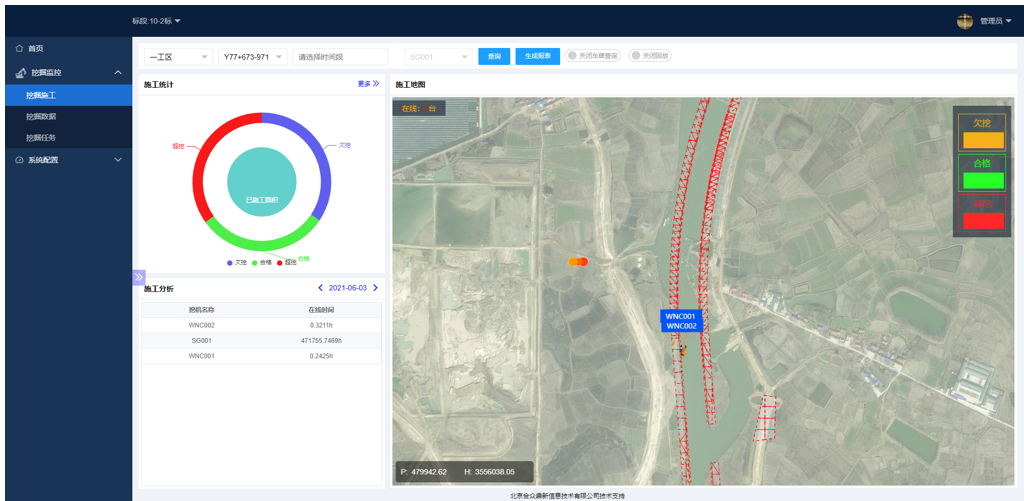
Task: Go to next date in 施工分析
Action: tap(376, 288)
